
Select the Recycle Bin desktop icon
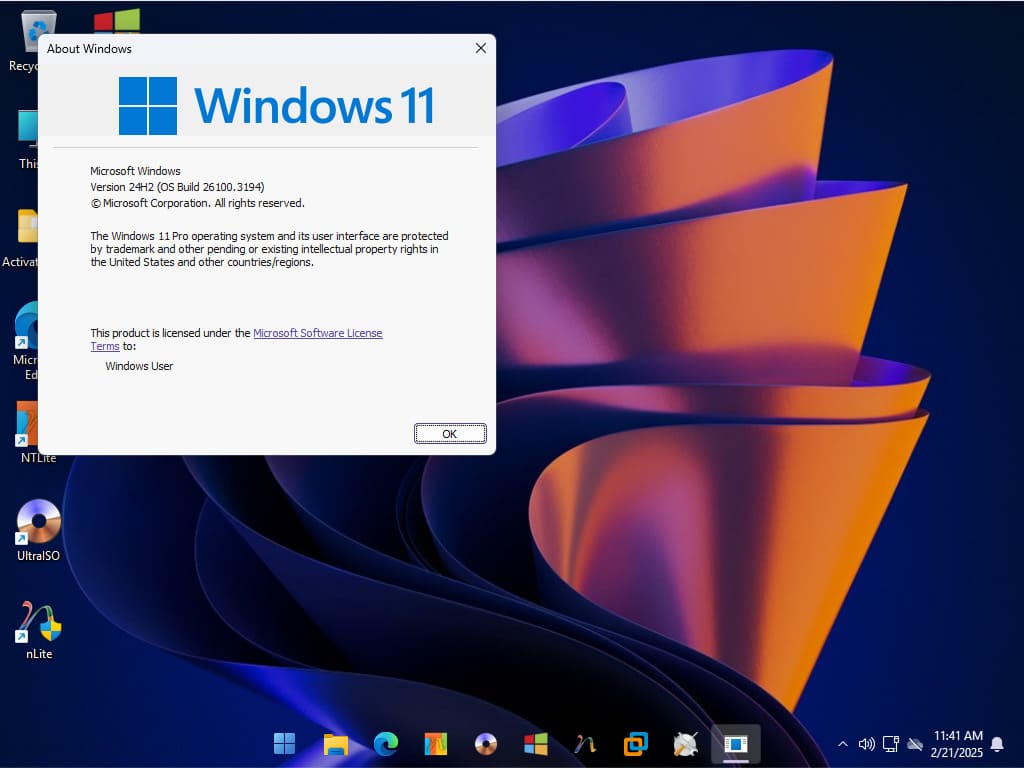click(25, 40)
